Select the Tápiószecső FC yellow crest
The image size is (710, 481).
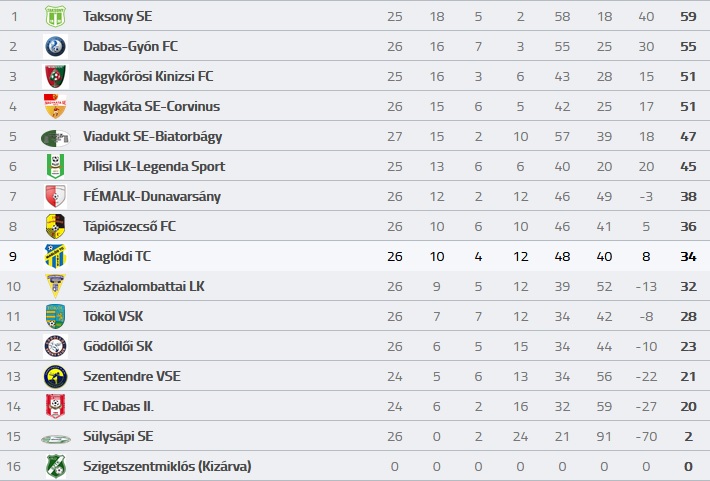click(55, 226)
